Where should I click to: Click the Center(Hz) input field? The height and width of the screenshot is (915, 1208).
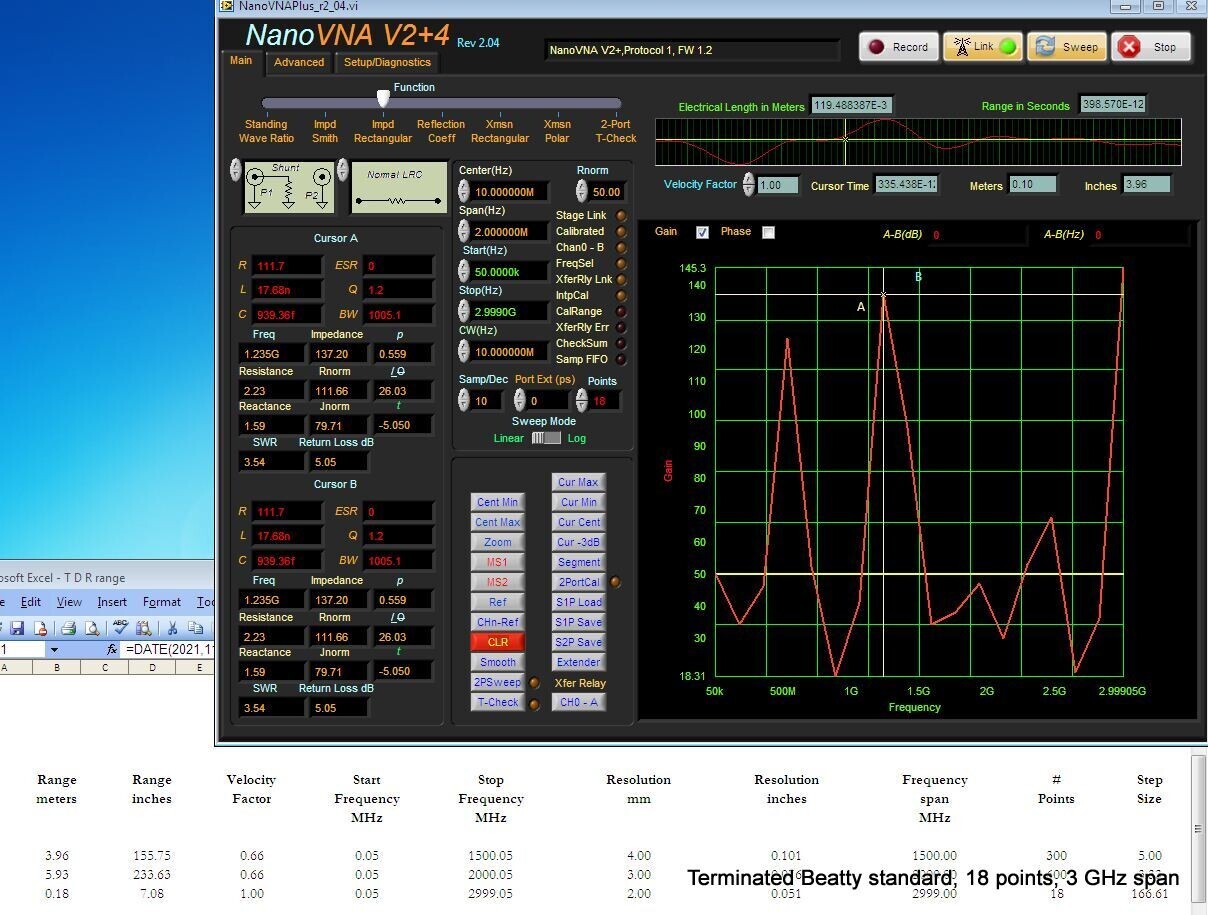[x=510, y=192]
